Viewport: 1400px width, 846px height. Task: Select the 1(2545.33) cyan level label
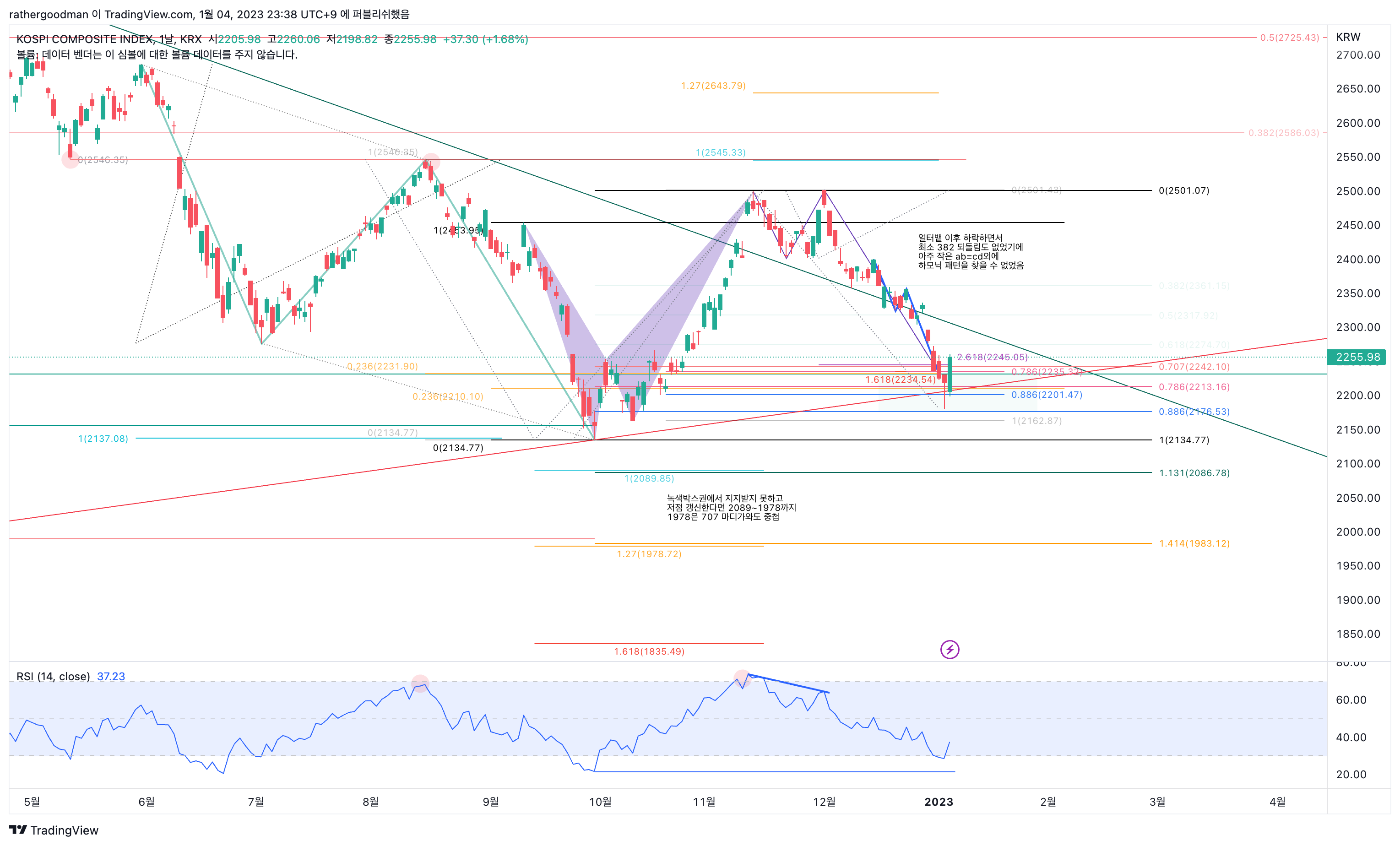[x=721, y=152]
